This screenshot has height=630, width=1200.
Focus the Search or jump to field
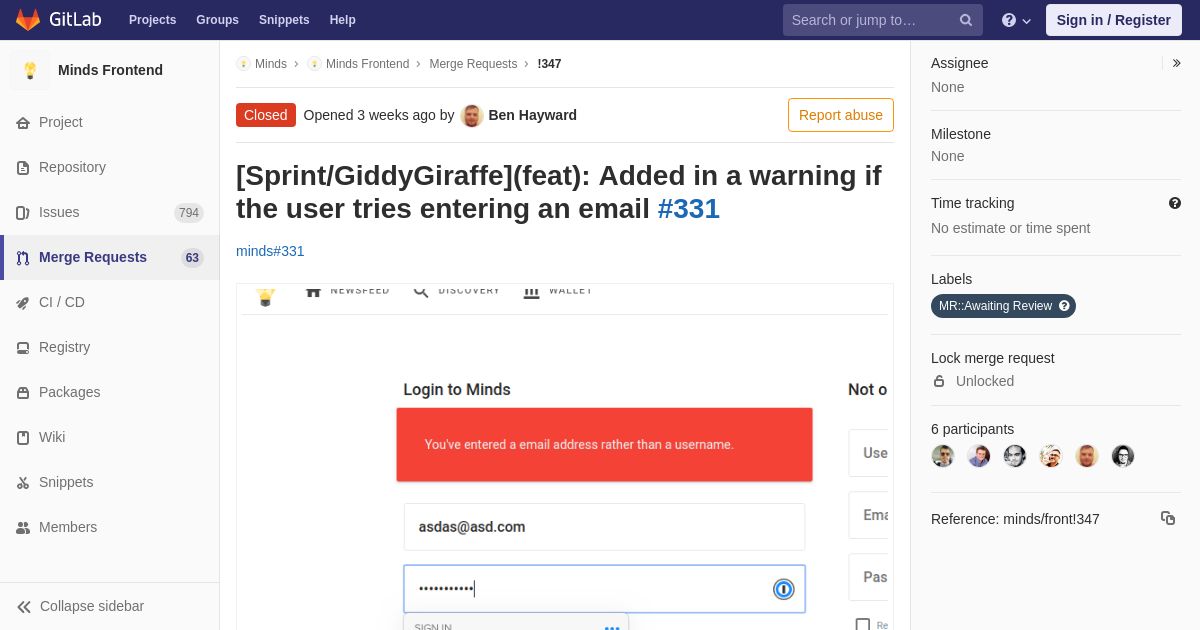(x=883, y=20)
